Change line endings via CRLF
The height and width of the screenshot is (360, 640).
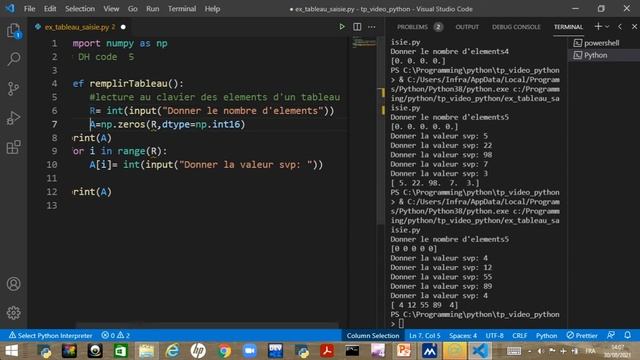pos(520,336)
